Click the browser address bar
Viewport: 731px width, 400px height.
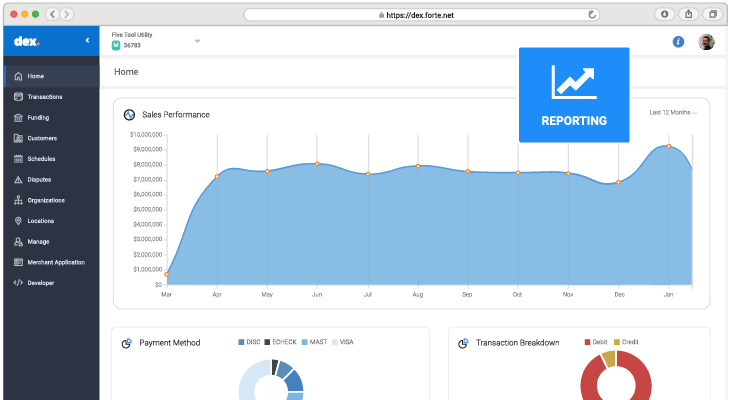pyautogui.click(x=421, y=14)
